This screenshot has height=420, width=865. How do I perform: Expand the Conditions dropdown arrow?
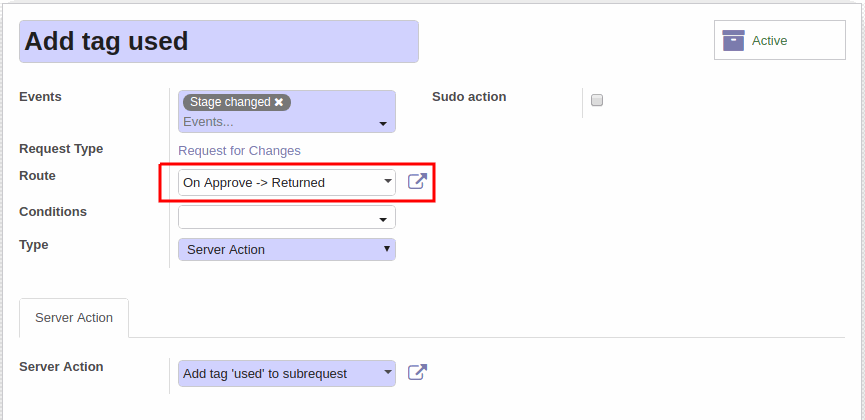point(383,220)
